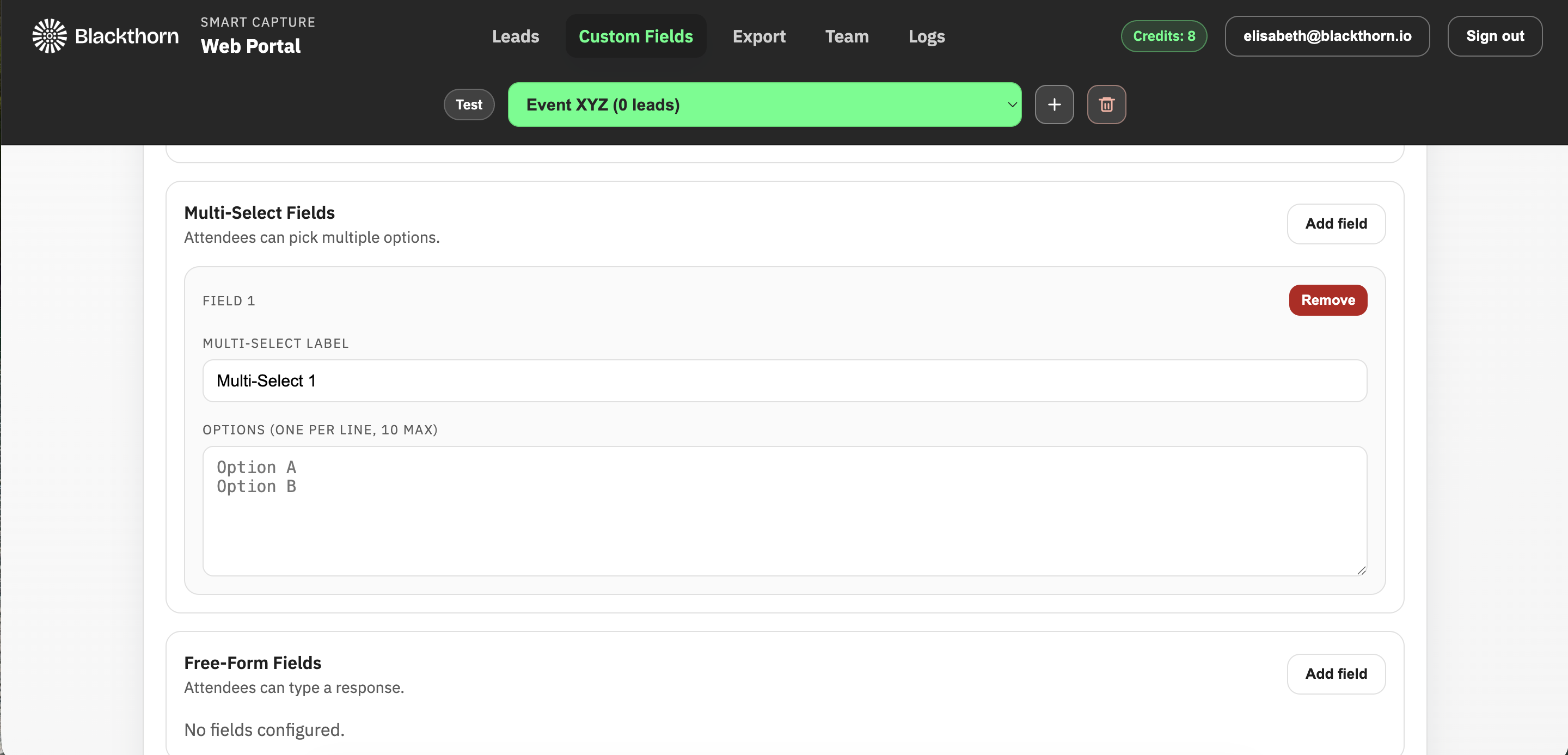Screen dimensions: 1568x755
Task: Click the Credits: 8 badge
Action: pos(1163,36)
